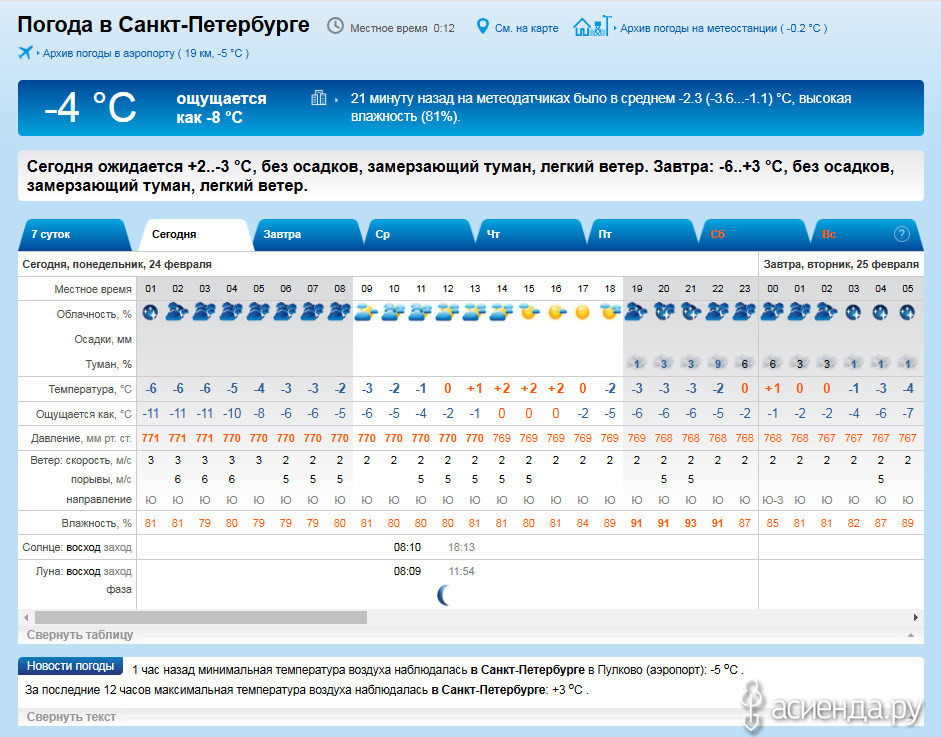Image resolution: width=941 pixels, height=737 pixels.
Task: Click the cloudiness icon at hour 09
Action: pyautogui.click(x=367, y=312)
